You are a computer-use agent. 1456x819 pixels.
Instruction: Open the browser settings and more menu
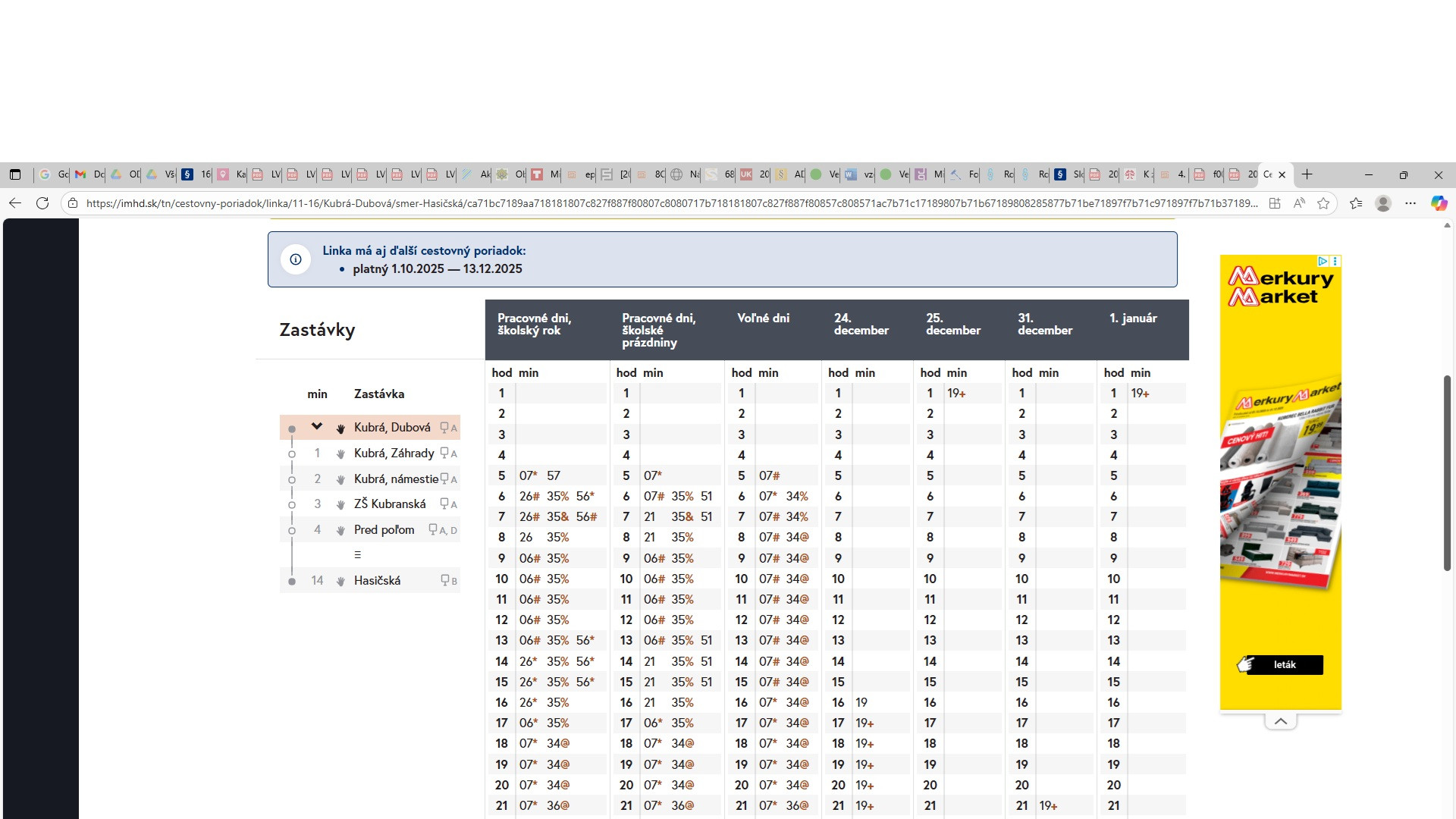coord(1410,203)
